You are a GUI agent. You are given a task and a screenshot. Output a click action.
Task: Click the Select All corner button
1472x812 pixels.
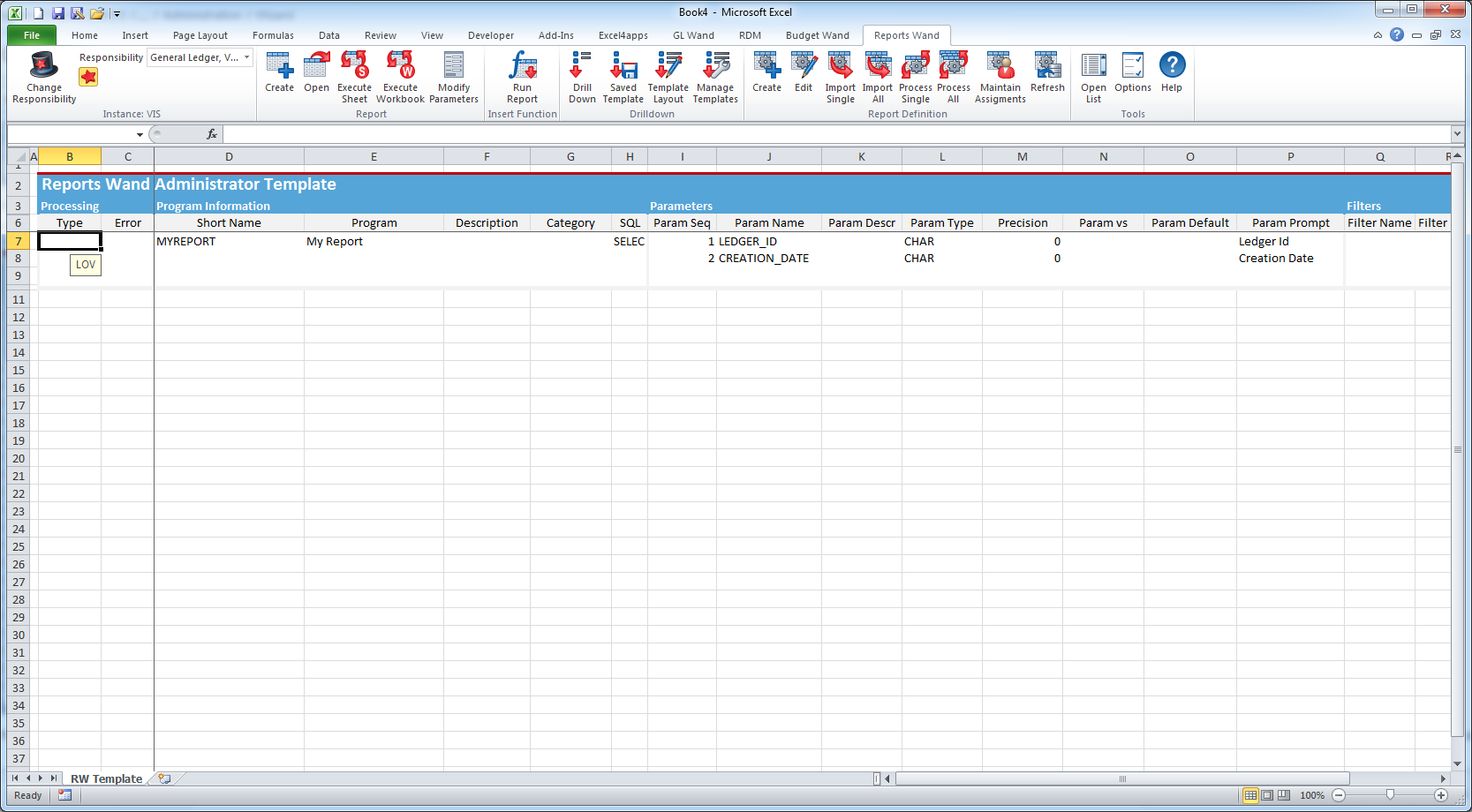click(18, 156)
